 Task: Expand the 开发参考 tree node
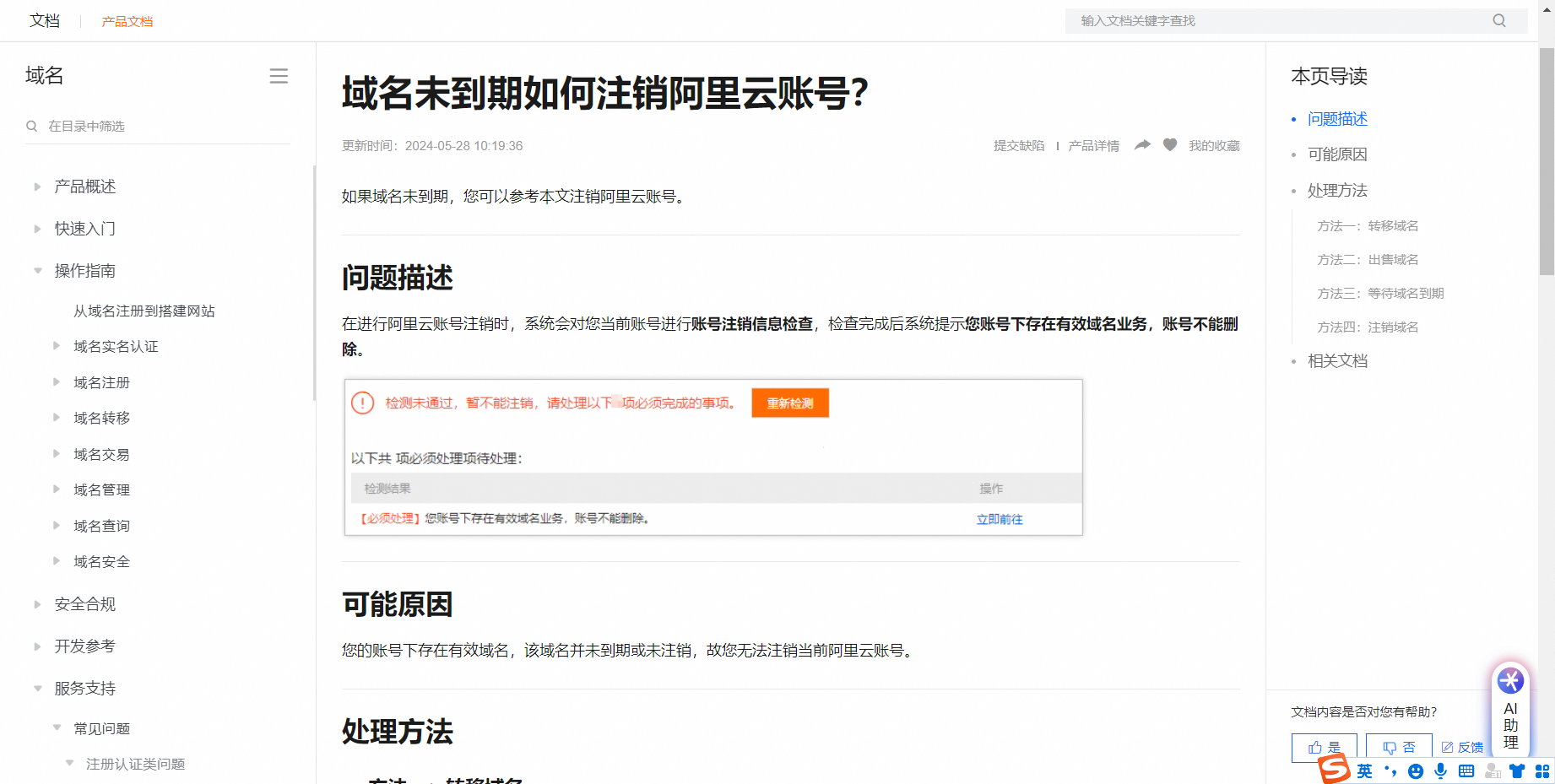point(37,646)
